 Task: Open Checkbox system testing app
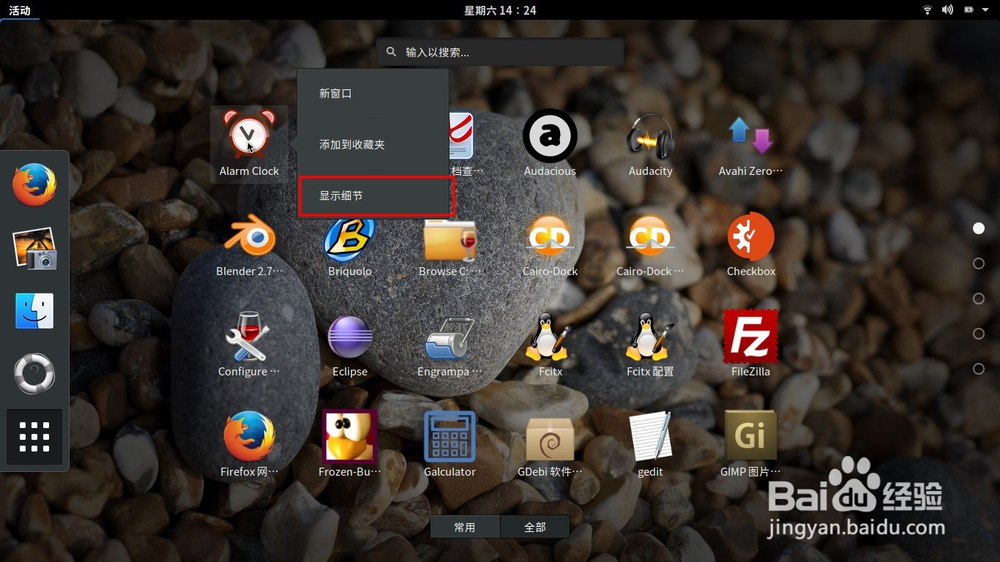pyautogui.click(x=751, y=236)
